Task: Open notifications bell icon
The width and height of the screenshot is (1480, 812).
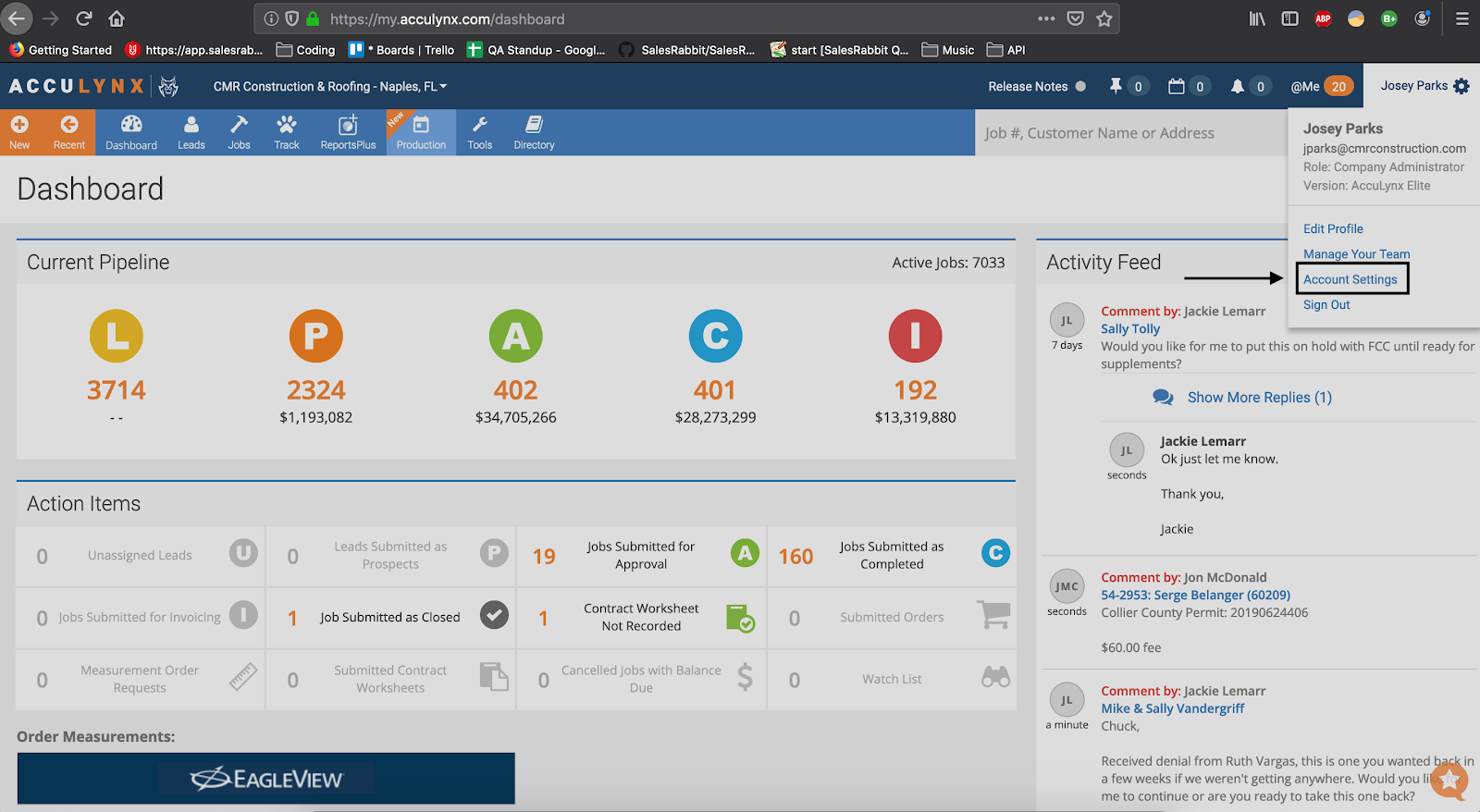Action: (x=1237, y=86)
